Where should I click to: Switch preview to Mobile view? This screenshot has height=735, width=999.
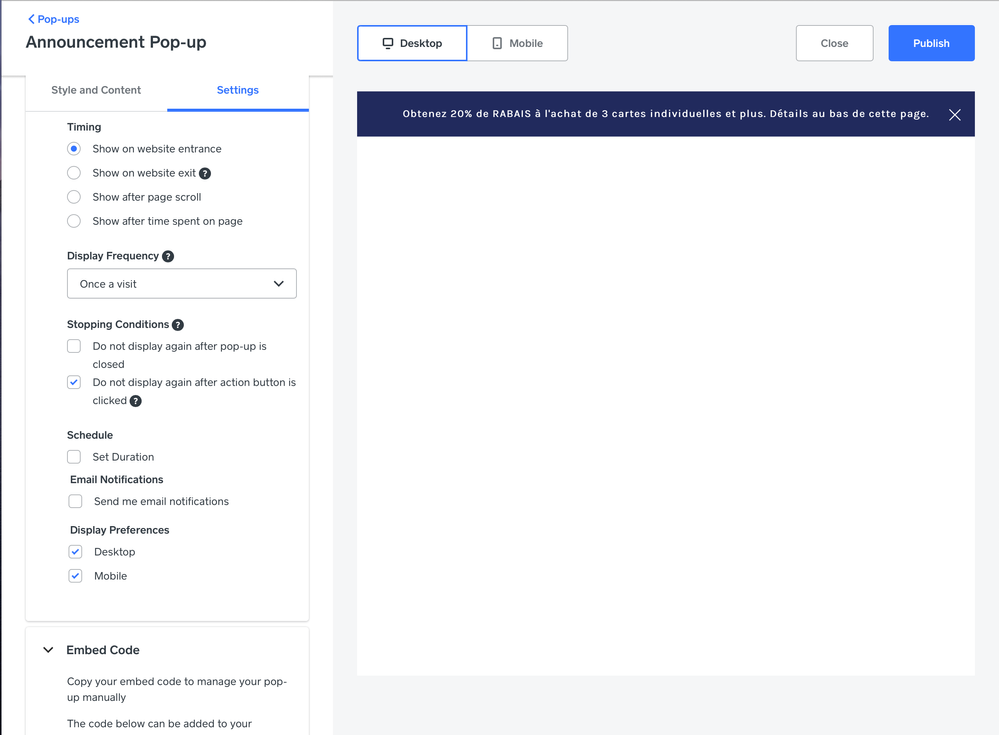(x=517, y=43)
